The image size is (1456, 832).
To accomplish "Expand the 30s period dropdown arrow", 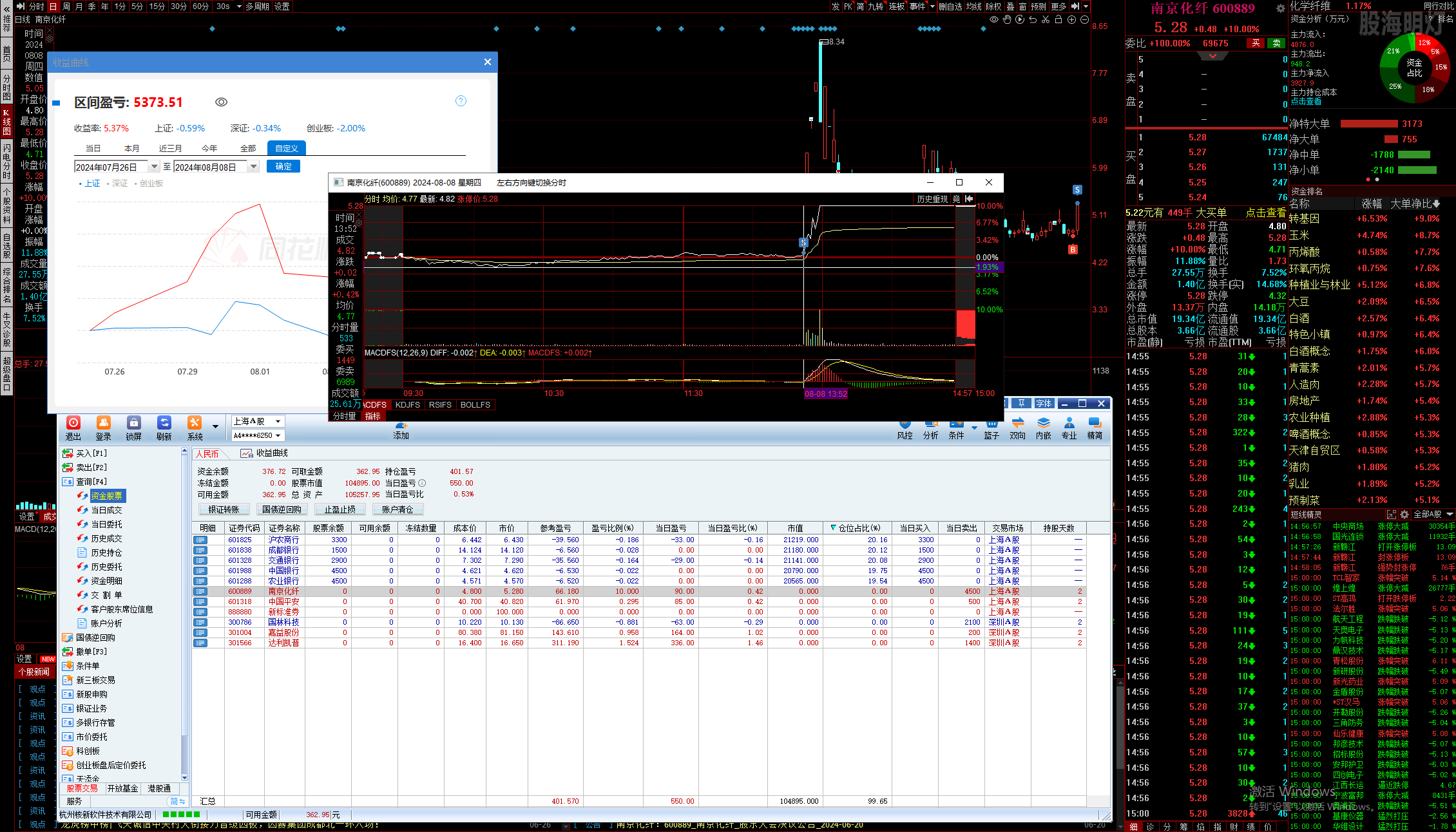I will (239, 6).
